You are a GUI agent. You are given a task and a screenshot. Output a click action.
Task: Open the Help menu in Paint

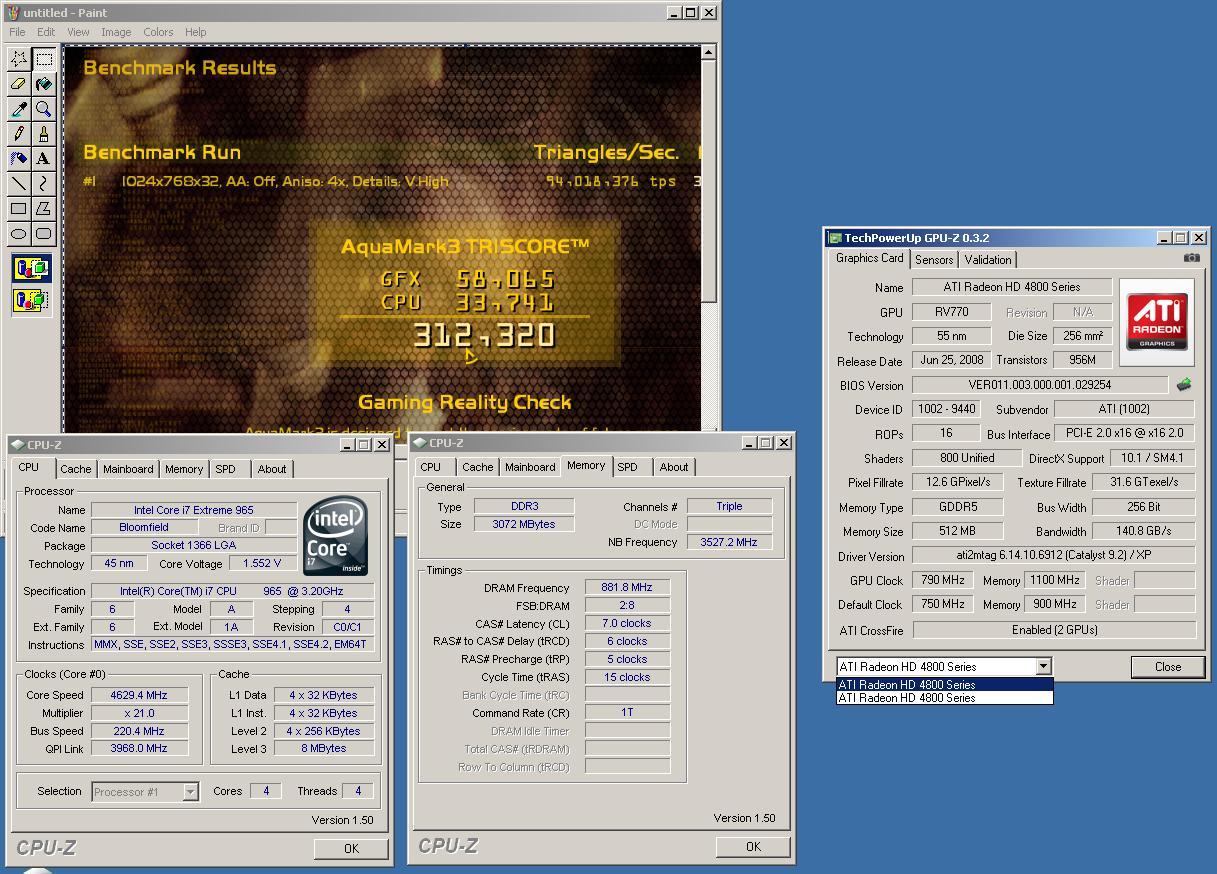[x=196, y=32]
